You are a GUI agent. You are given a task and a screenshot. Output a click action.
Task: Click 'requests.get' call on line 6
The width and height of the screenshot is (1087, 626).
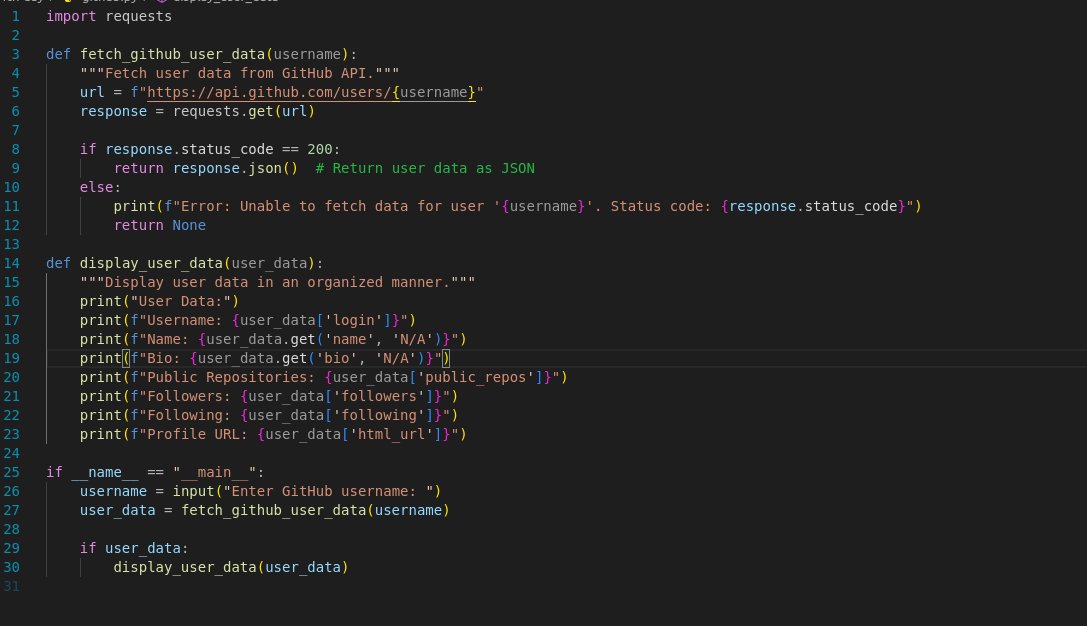coord(223,111)
